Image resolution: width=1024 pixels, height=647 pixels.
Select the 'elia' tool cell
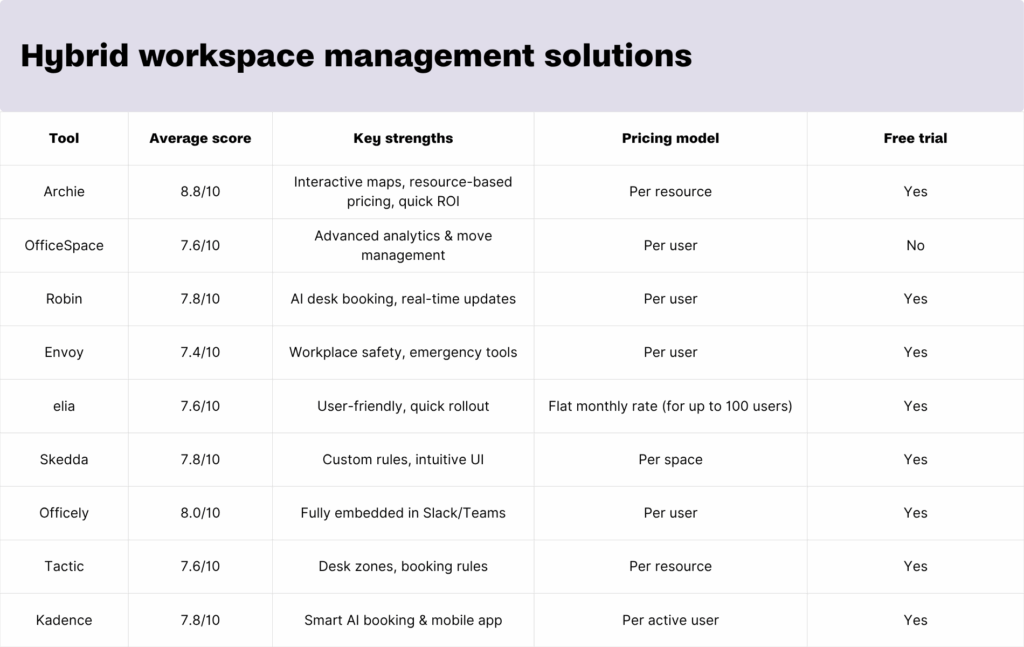point(64,406)
